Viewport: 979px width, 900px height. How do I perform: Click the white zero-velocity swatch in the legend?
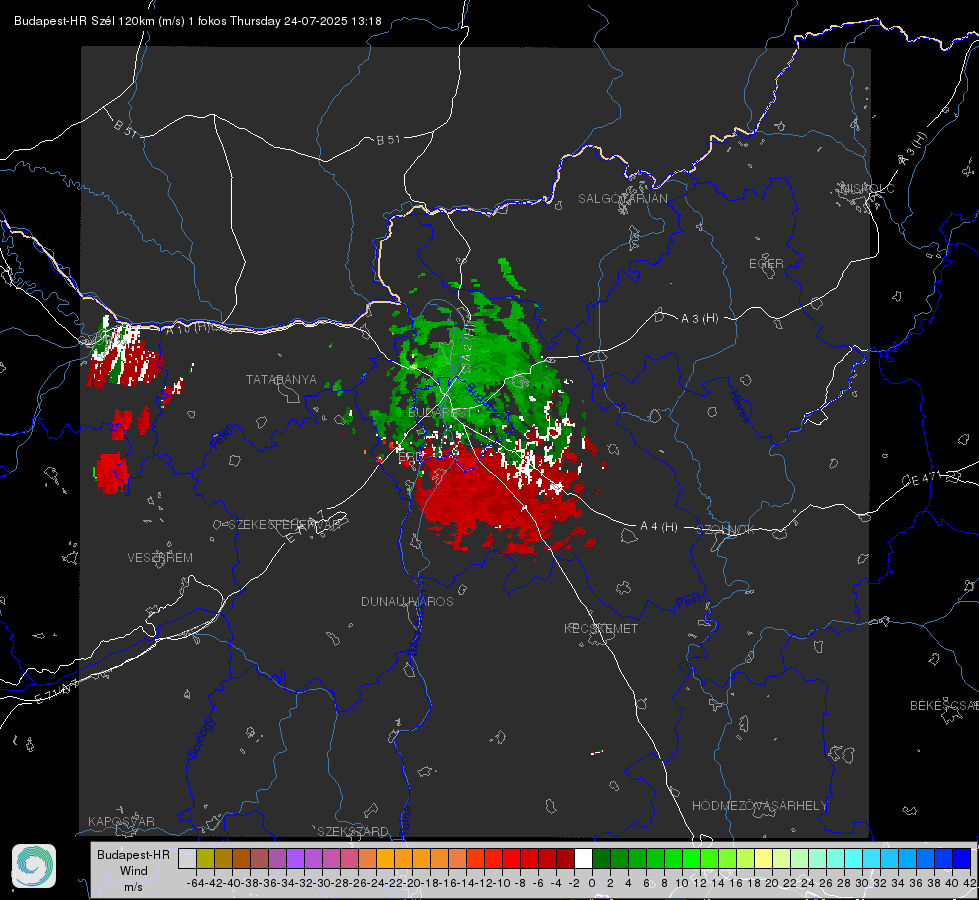pyautogui.click(x=583, y=858)
